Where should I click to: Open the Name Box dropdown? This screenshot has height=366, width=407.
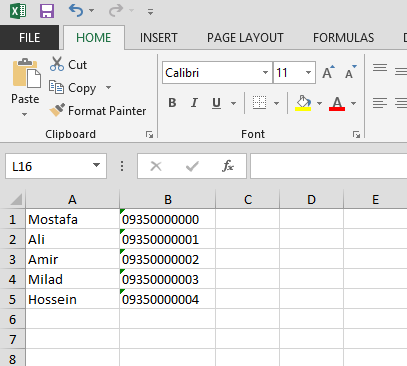[x=96, y=166]
